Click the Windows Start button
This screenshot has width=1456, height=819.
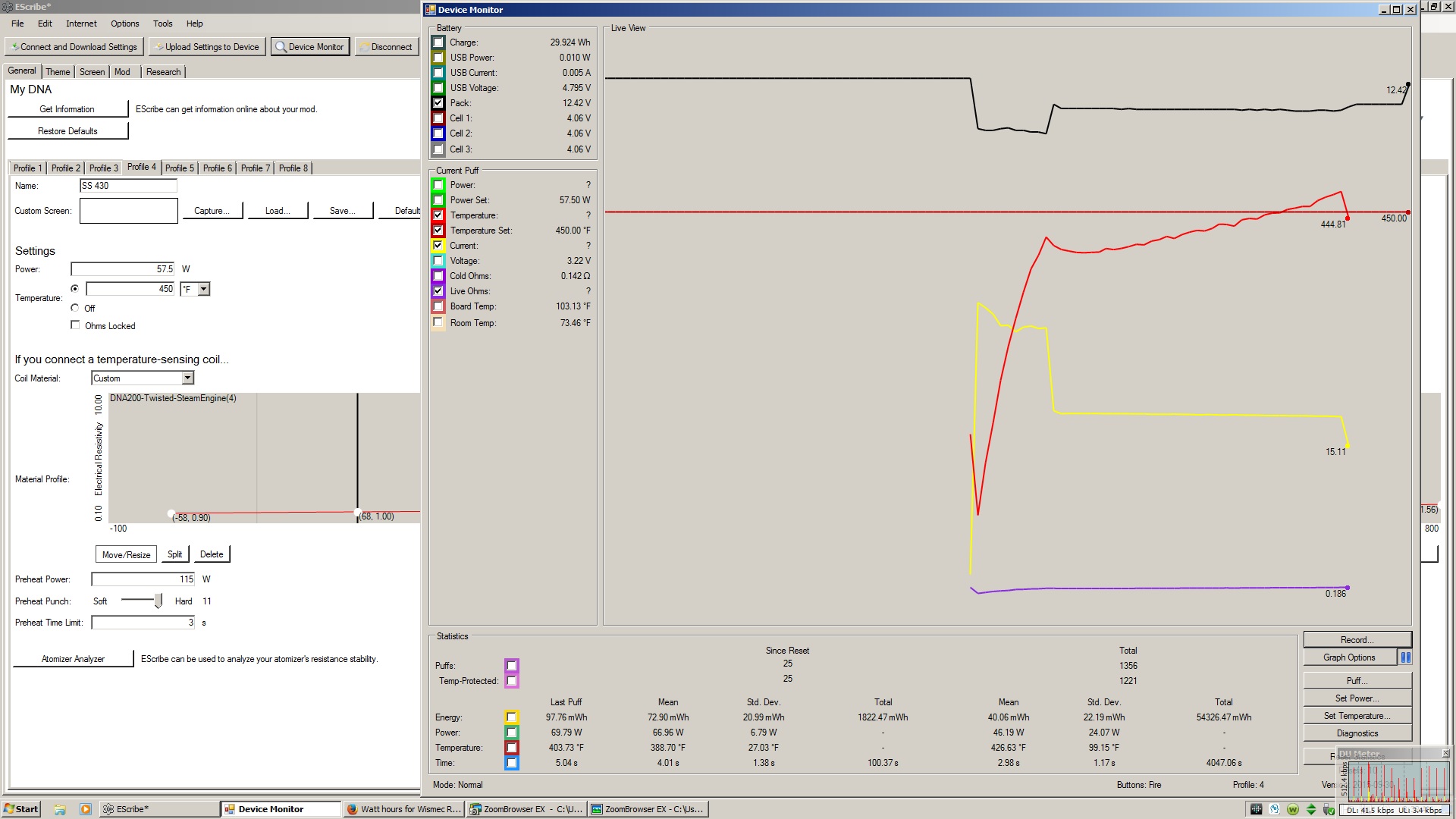point(21,809)
